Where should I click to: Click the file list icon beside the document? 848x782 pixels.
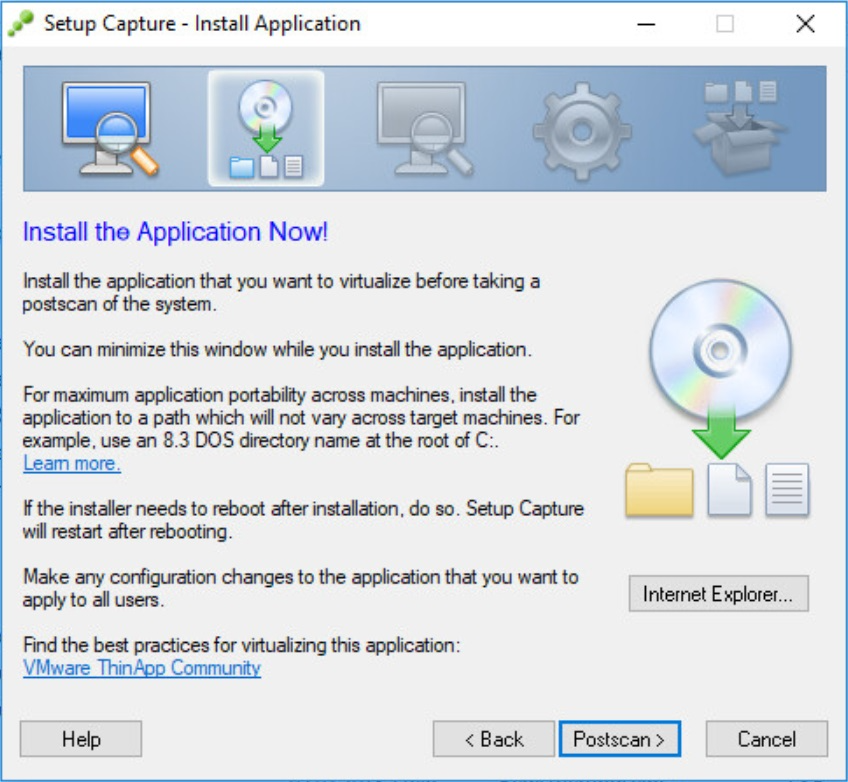point(786,489)
